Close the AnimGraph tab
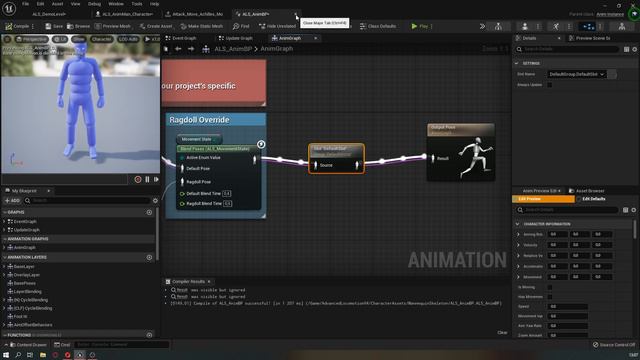Image resolution: width=640 pixels, height=360 pixels. (x=316, y=38)
